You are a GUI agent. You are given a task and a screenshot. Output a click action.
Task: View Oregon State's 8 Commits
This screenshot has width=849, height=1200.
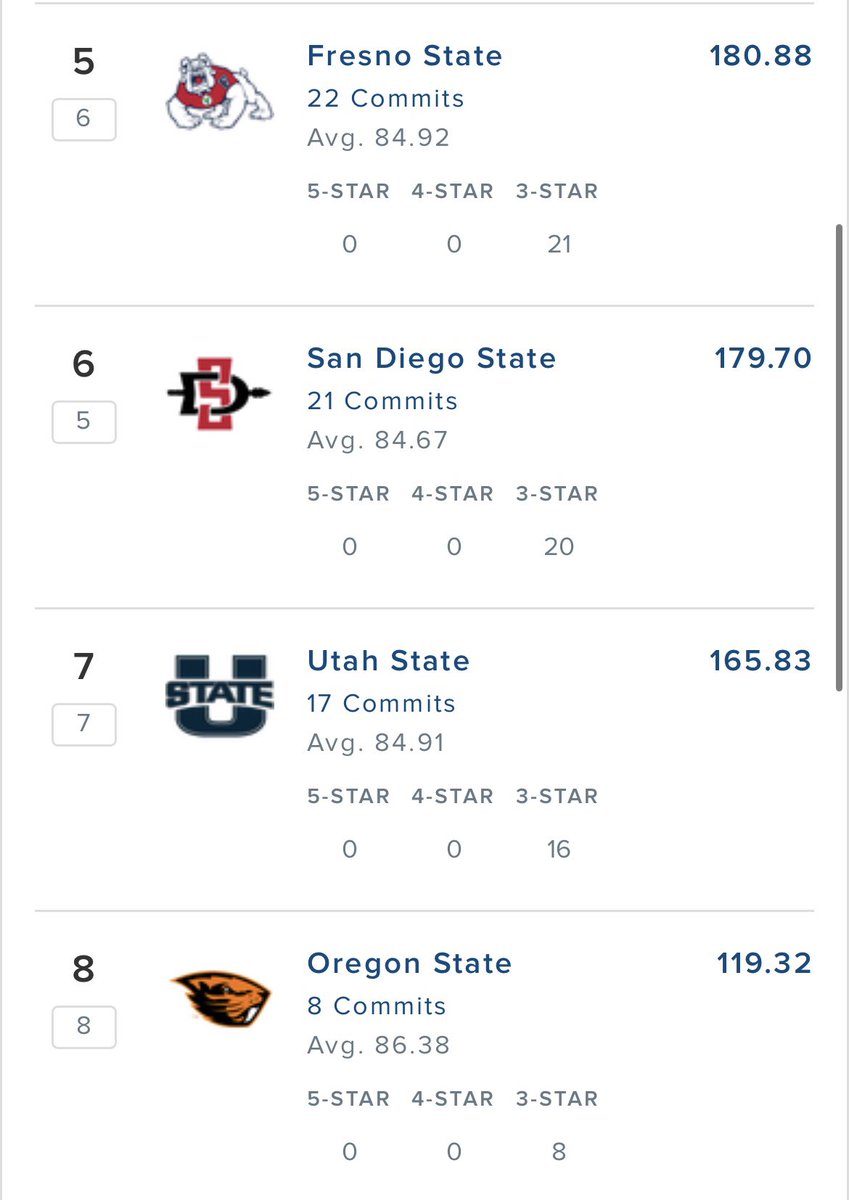(376, 1006)
